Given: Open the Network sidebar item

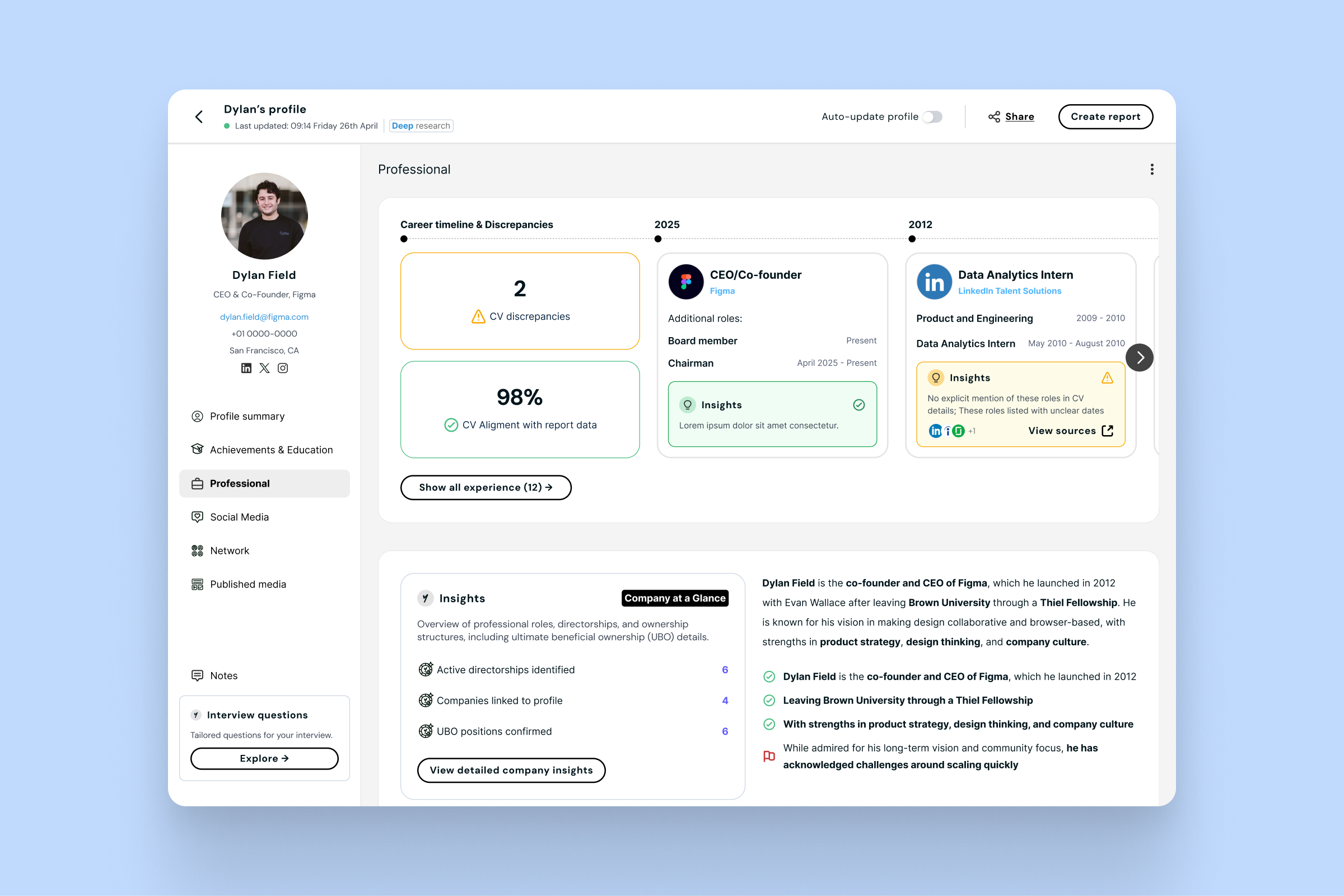Looking at the screenshot, I should click(229, 551).
